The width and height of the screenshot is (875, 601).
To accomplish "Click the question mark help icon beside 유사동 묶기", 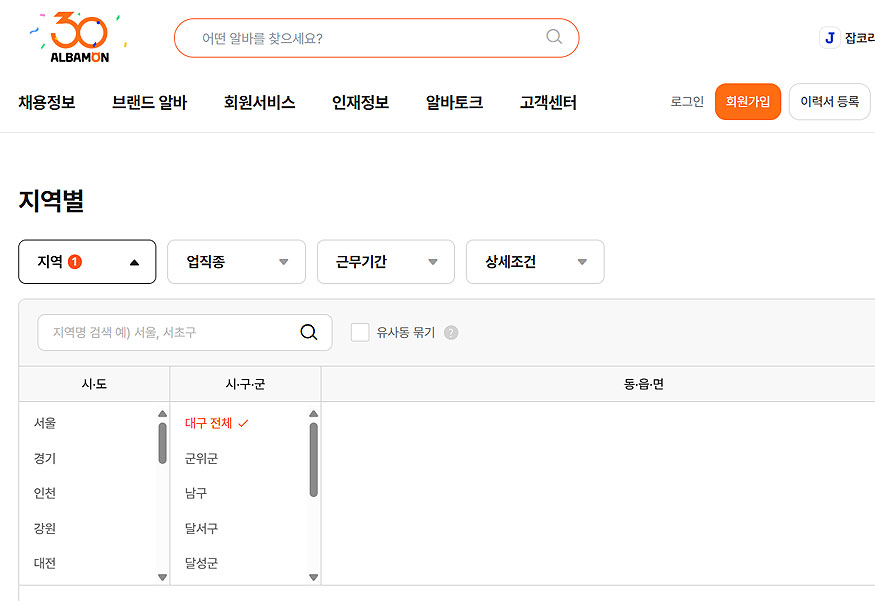I will pyautogui.click(x=451, y=333).
